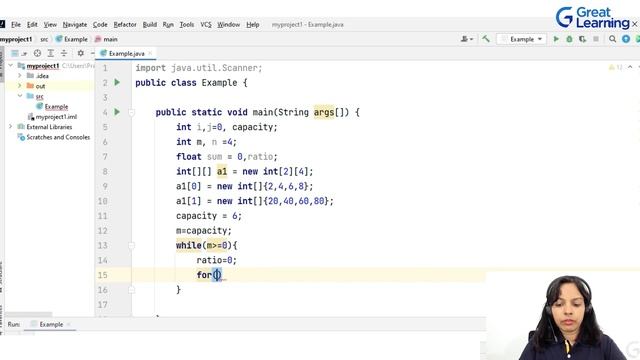640x360 pixels.
Task: Click the a1 variable on line 8
Action: [222, 171]
